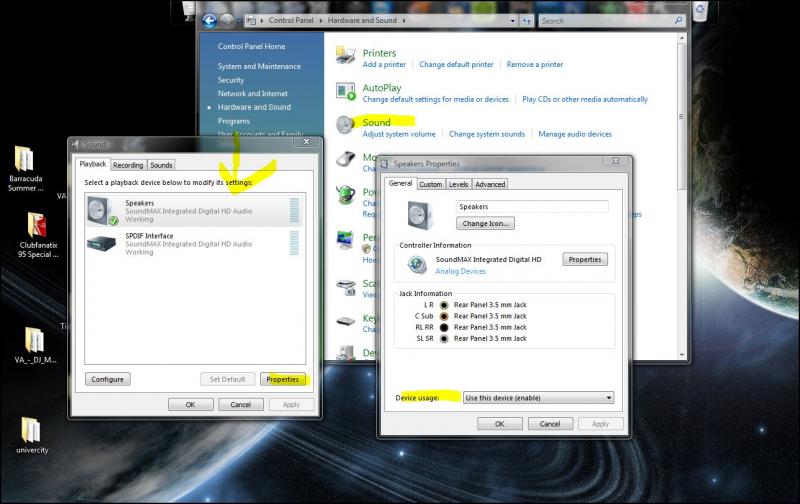
Task: Go to Control Panel Home
Action: coord(252,46)
